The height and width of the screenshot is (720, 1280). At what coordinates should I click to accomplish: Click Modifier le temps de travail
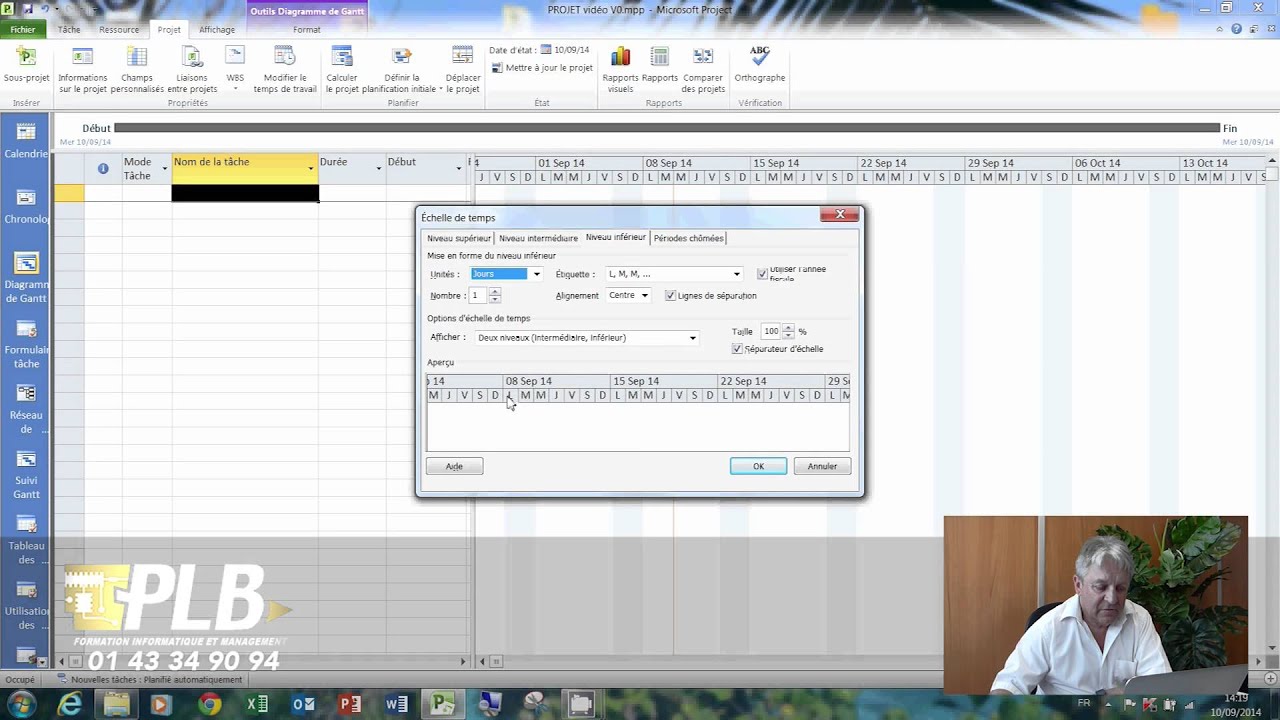pyautogui.click(x=285, y=69)
